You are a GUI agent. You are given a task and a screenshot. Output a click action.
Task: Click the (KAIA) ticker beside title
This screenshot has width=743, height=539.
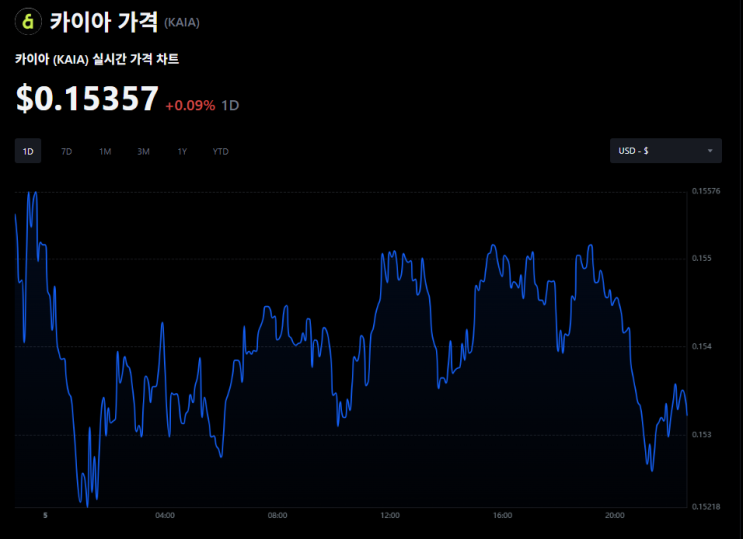click(x=181, y=22)
